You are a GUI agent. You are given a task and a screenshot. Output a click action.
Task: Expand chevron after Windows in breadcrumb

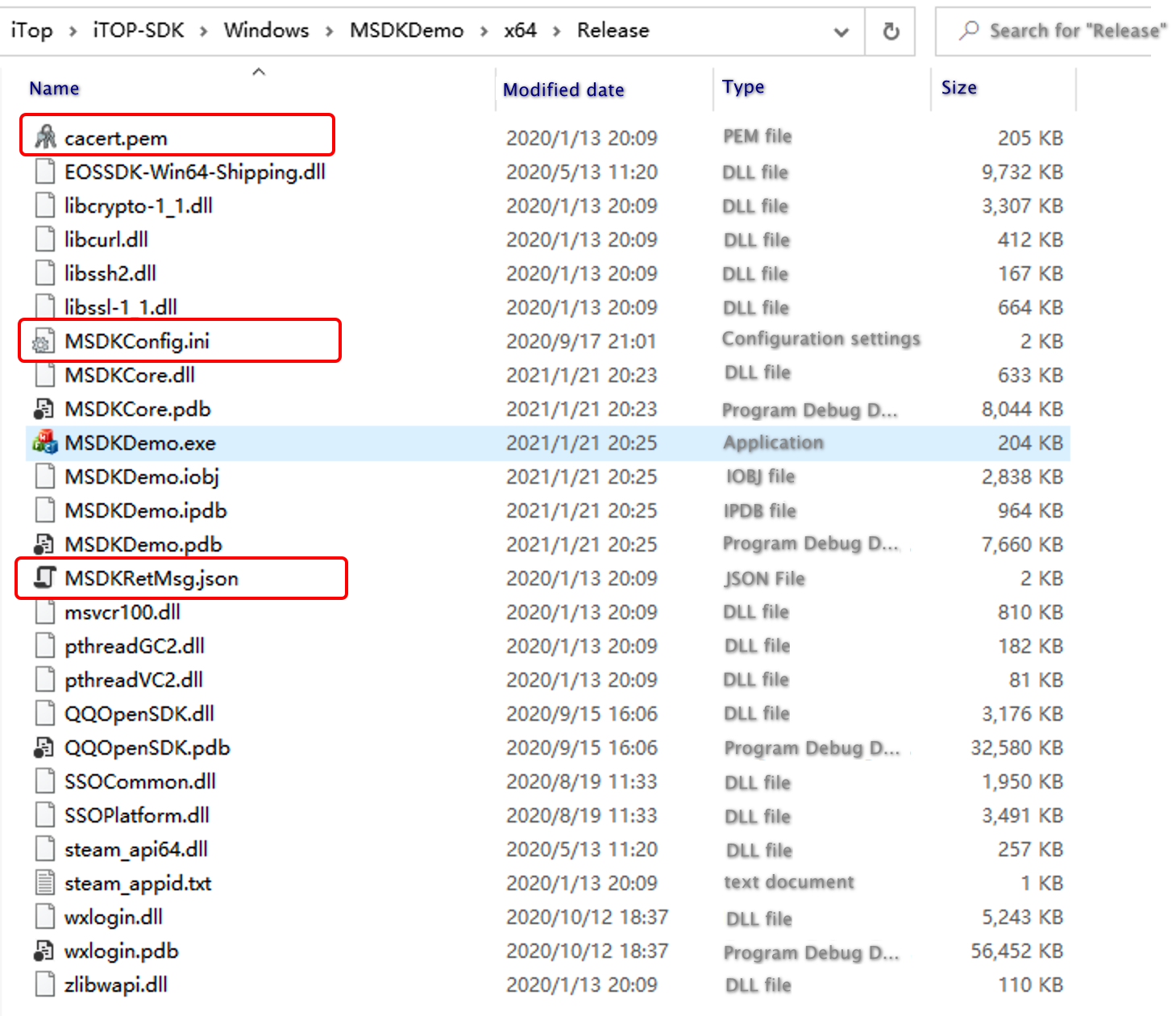[330, 31]
